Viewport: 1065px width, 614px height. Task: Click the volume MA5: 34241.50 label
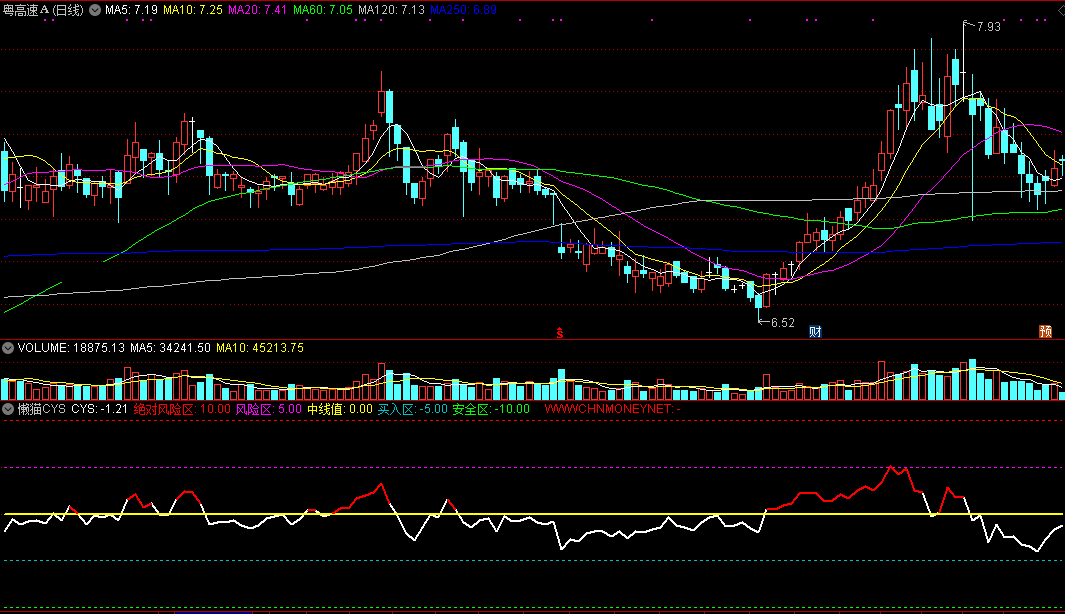170,348
